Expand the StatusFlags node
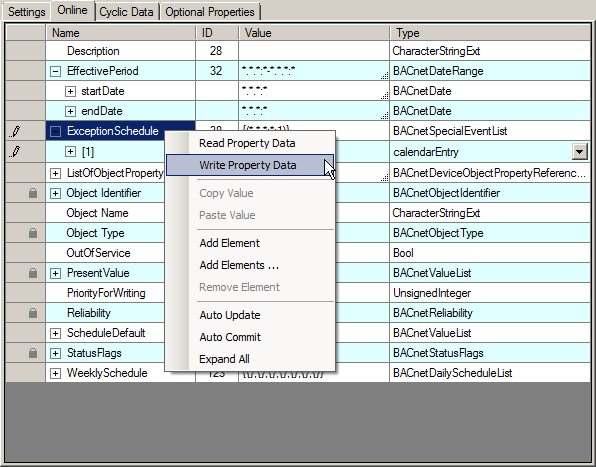This screenshot has height=467, width=596. click(55, 353)
